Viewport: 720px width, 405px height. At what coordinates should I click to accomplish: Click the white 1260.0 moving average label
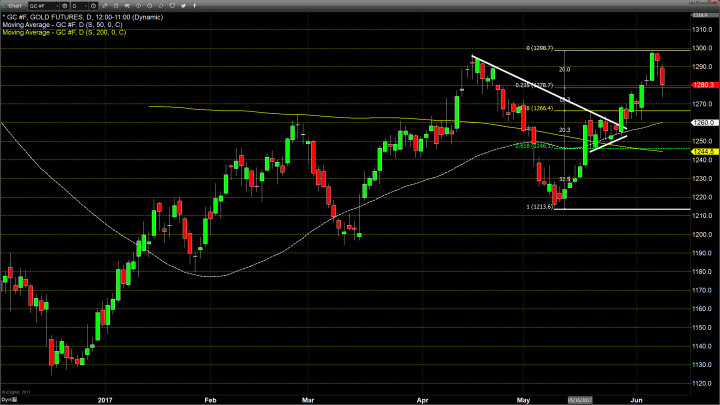click(x=704, y=123)
